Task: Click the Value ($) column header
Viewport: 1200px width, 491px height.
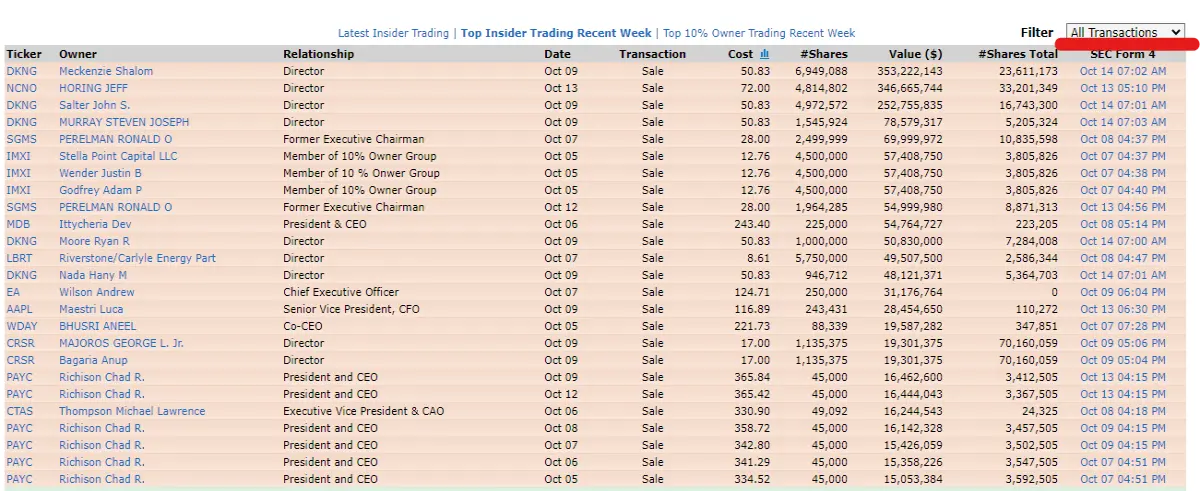Action: [915, 54]
